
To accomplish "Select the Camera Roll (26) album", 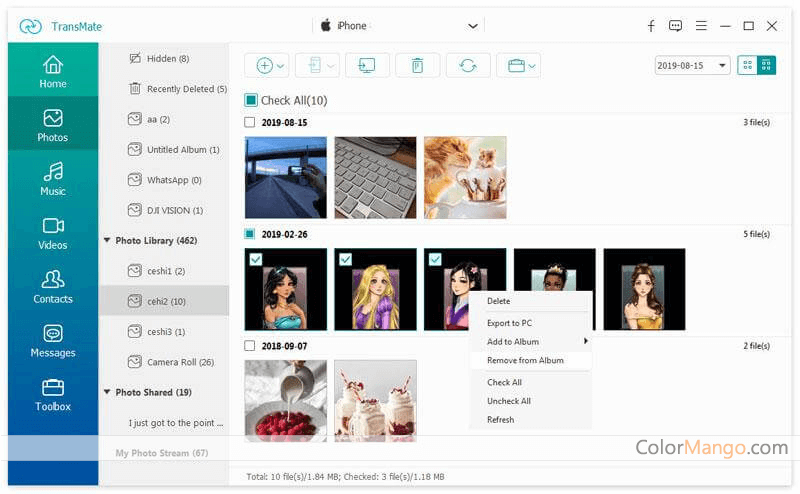I will pos(180,362).
